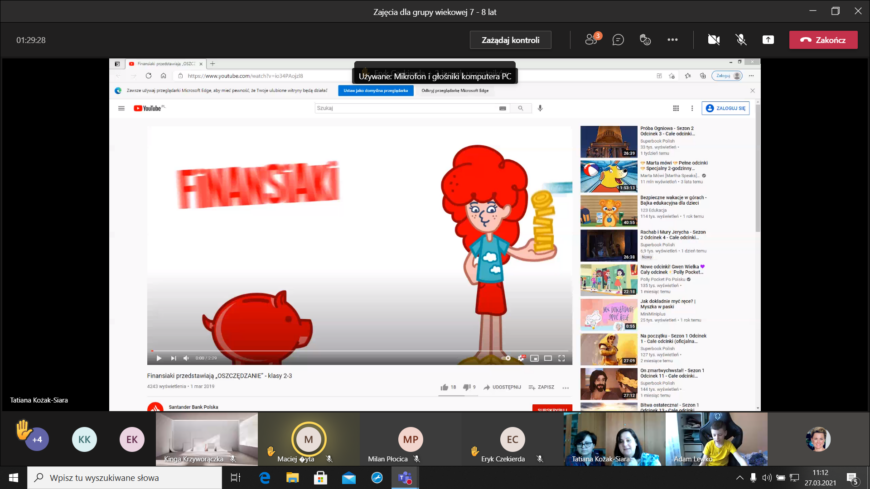Open Task View on the taskbar
Screen dimensions: 870x489
coord(235,477)
